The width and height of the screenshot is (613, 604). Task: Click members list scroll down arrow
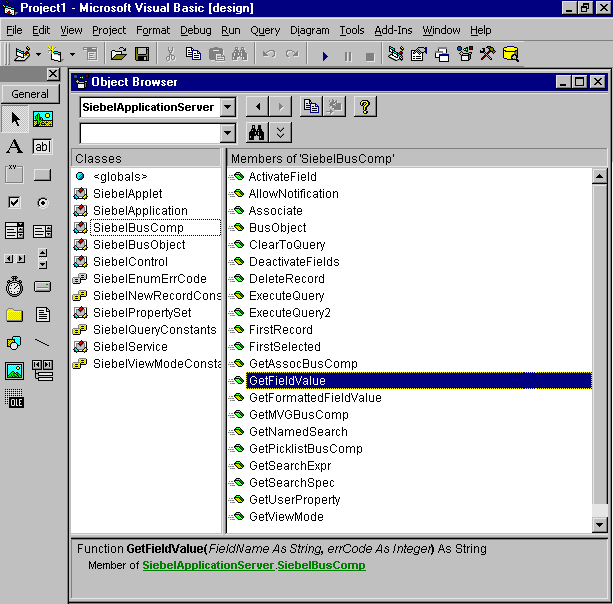tap(599, 524)
